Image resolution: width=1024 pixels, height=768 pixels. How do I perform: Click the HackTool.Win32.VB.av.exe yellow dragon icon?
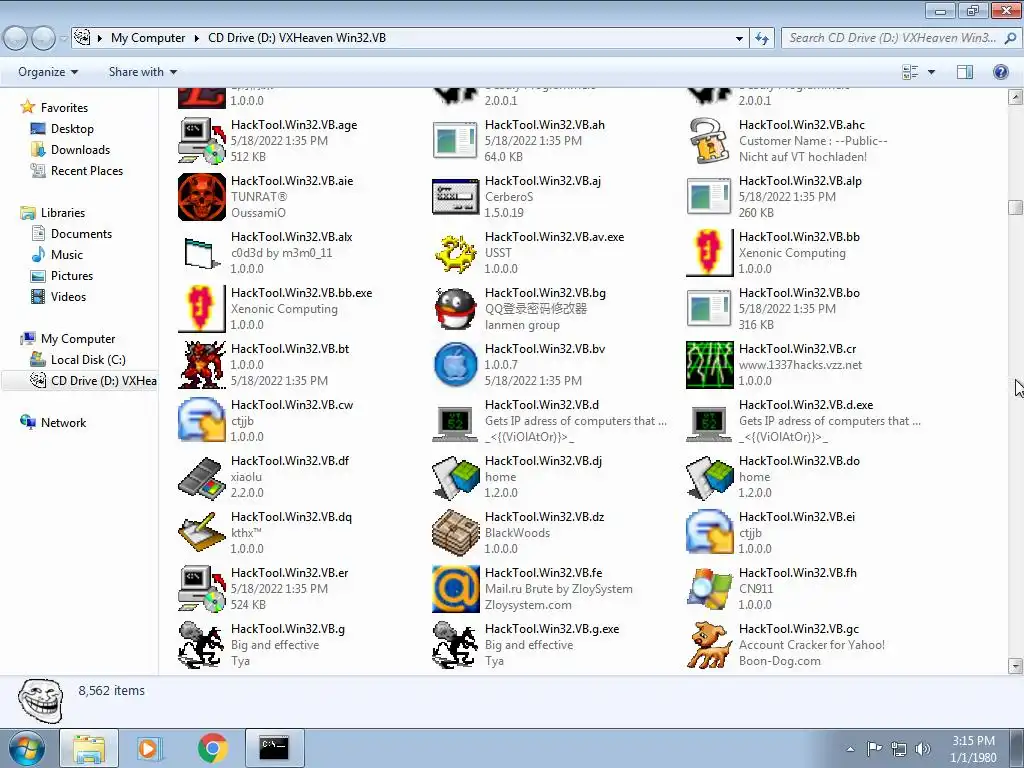coord(456,253)
